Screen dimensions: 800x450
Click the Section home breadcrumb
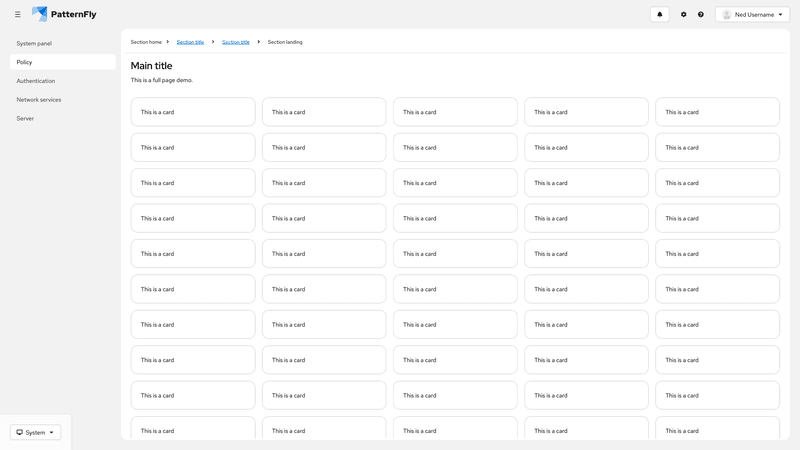point(146,42)
